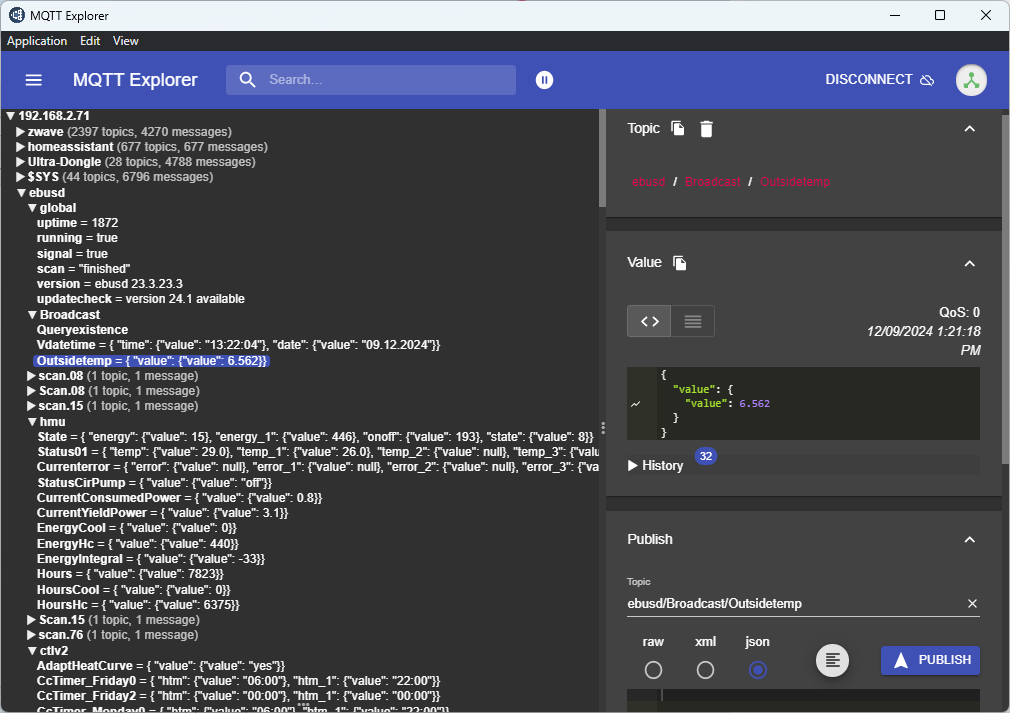Click the Outsidetemp breadcrumb link
This screenshot has width=1010, height=713.
[795, 182]
